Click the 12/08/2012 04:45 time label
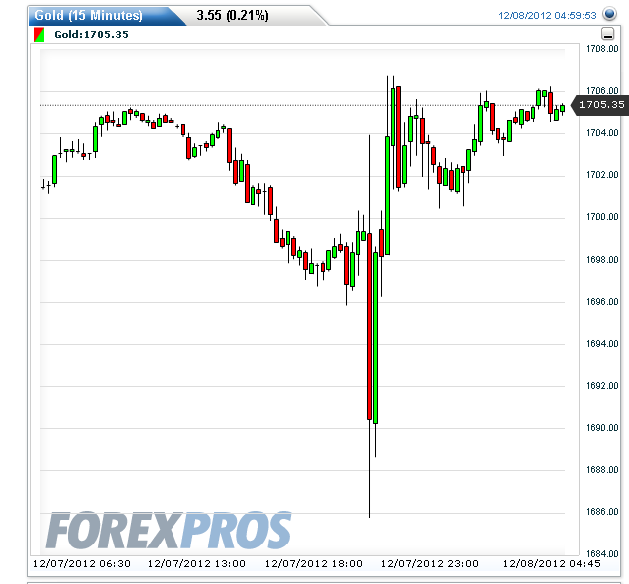 click(552, 564)
